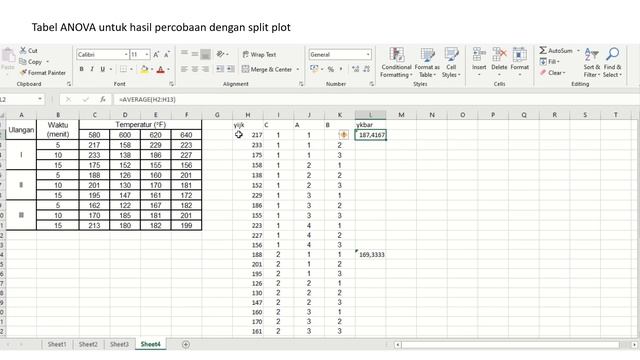This screenshot has width=640, height=360.
Task: Click the Borders icon
Action: click(x=123, y=69)
